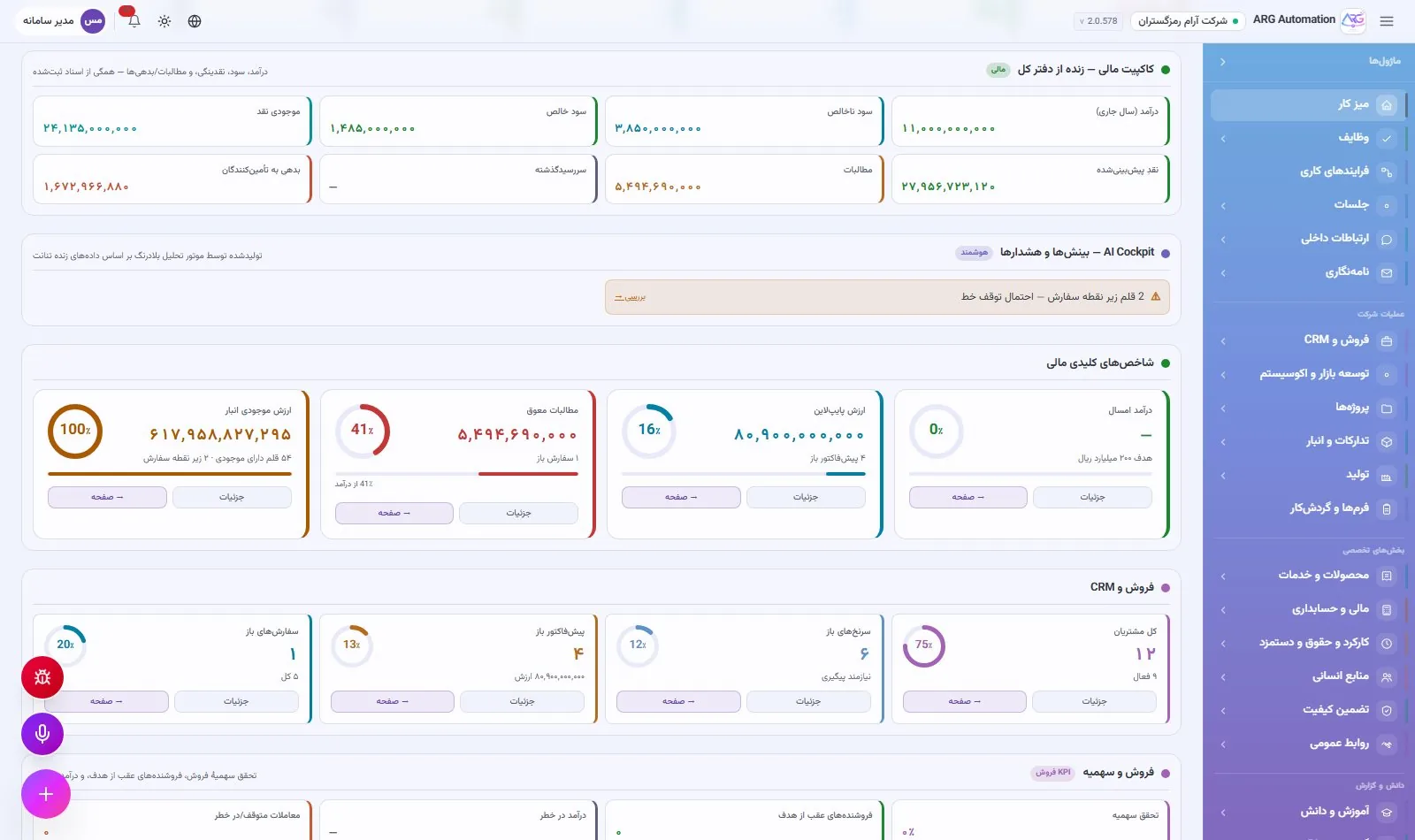The height and width of the screenshot is (840, 1415).
Task: Click the موجودی نقد KPI tile
Action: [x=172, y=121]
